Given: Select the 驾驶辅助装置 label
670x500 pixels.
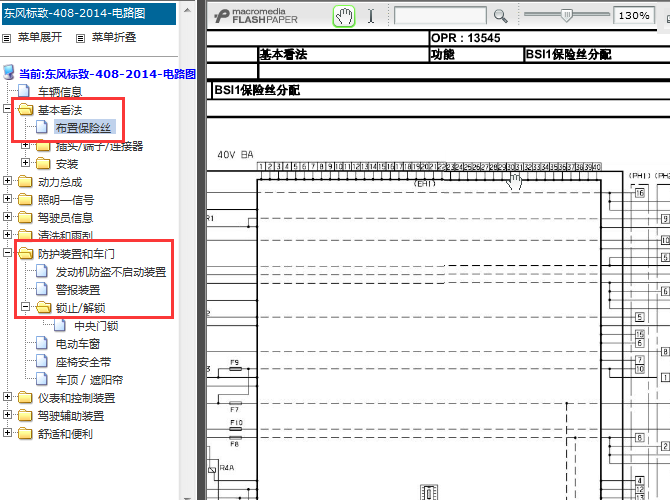Looking at the screenshot, I should point(71,416).
